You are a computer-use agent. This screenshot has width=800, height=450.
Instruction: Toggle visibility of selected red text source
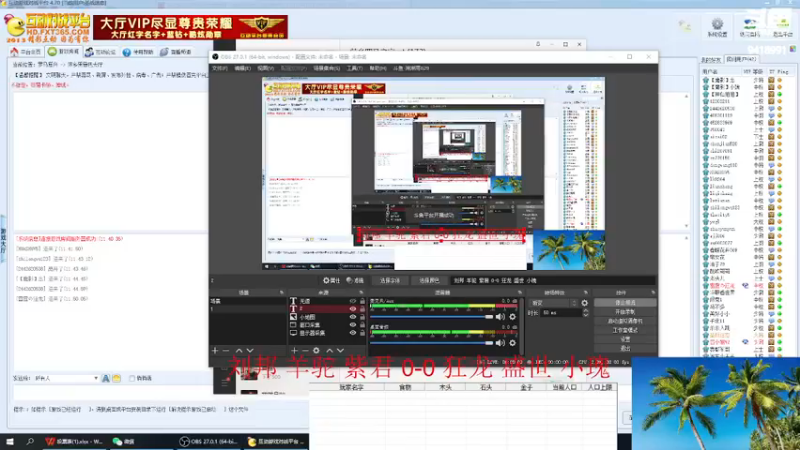point(352,309)
